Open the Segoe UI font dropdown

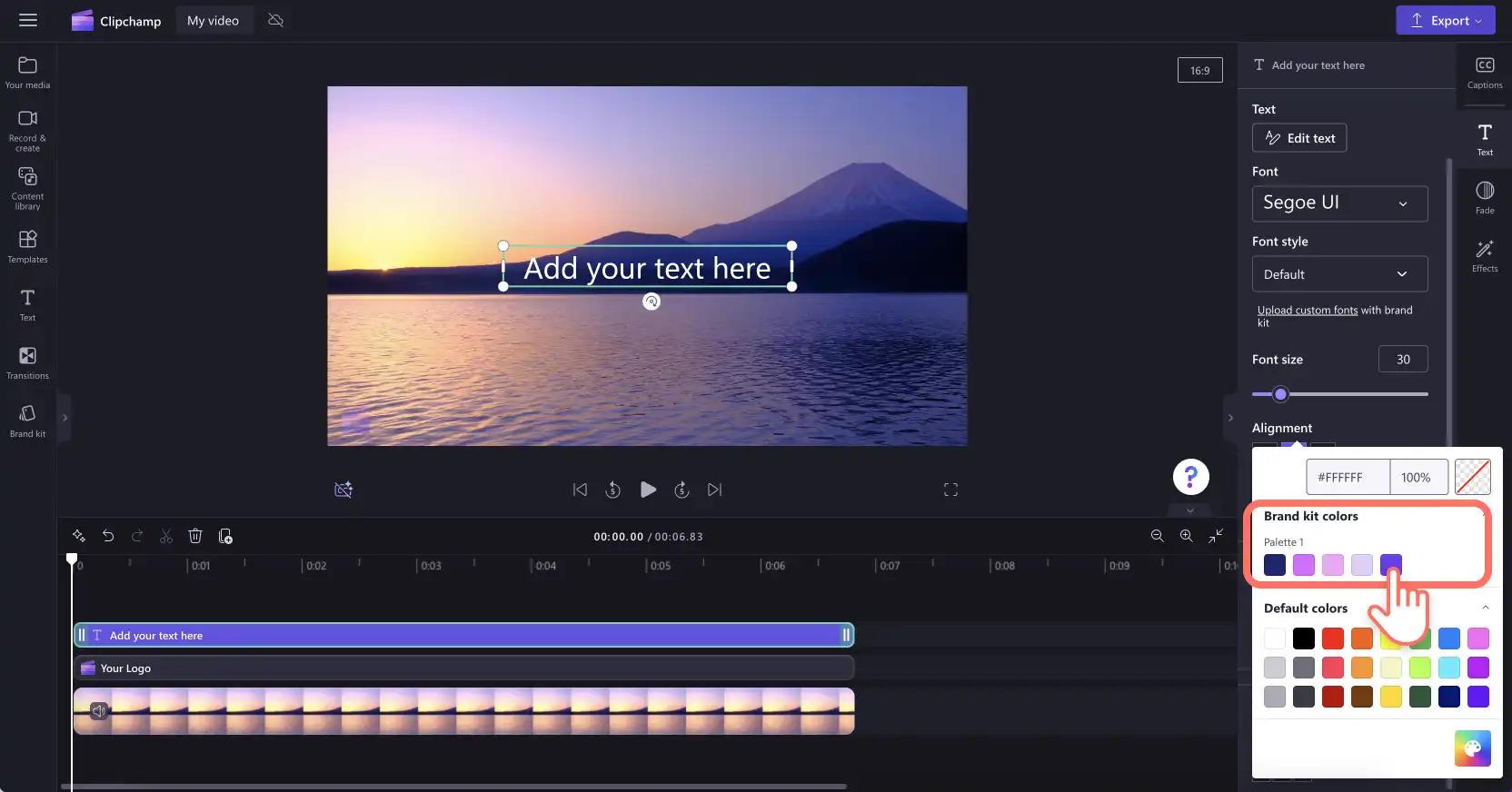(1339, 203)
